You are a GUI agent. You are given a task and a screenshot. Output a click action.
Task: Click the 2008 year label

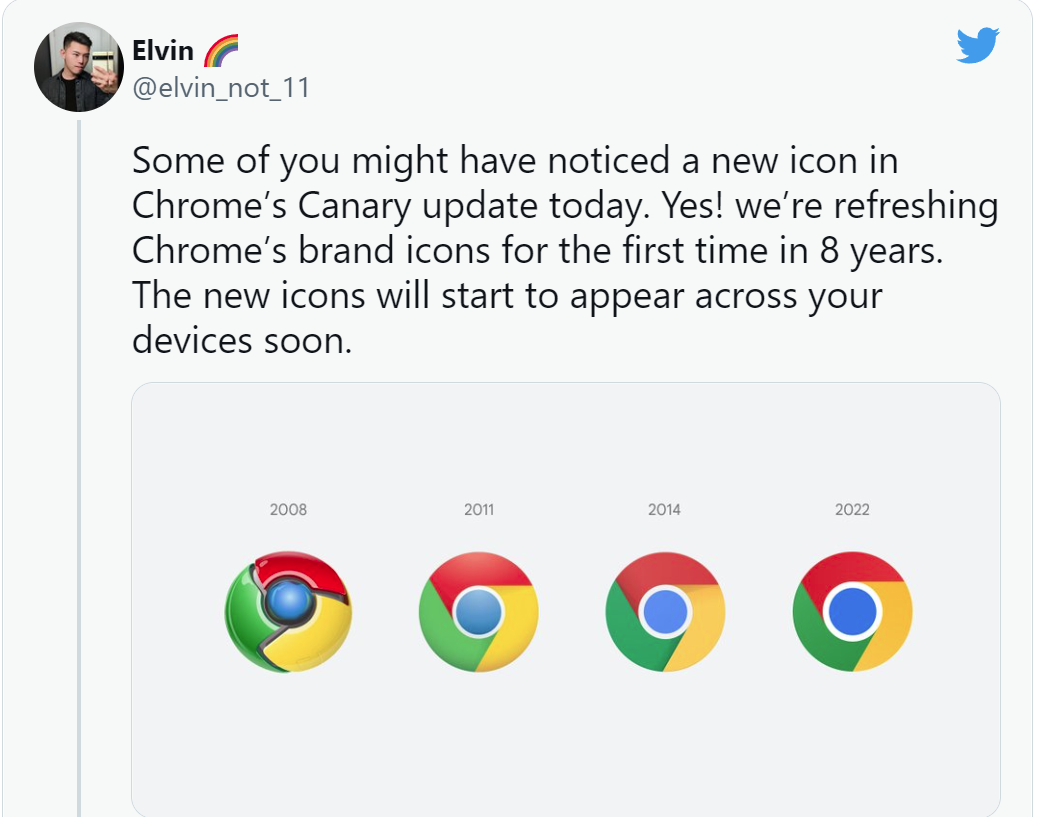click(288, 509)
